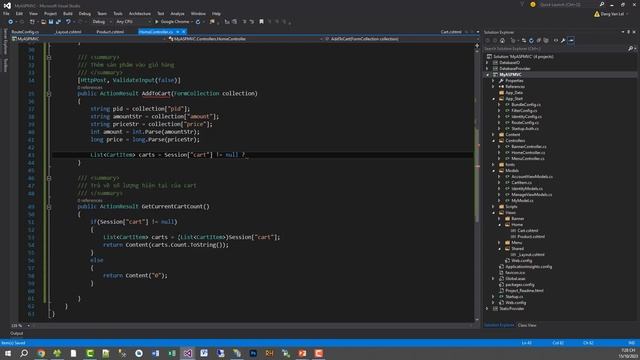This screenshot has width=640, height=360.
Task: Switch to the Cart.cshtml tab
Action: click(451, 32)
